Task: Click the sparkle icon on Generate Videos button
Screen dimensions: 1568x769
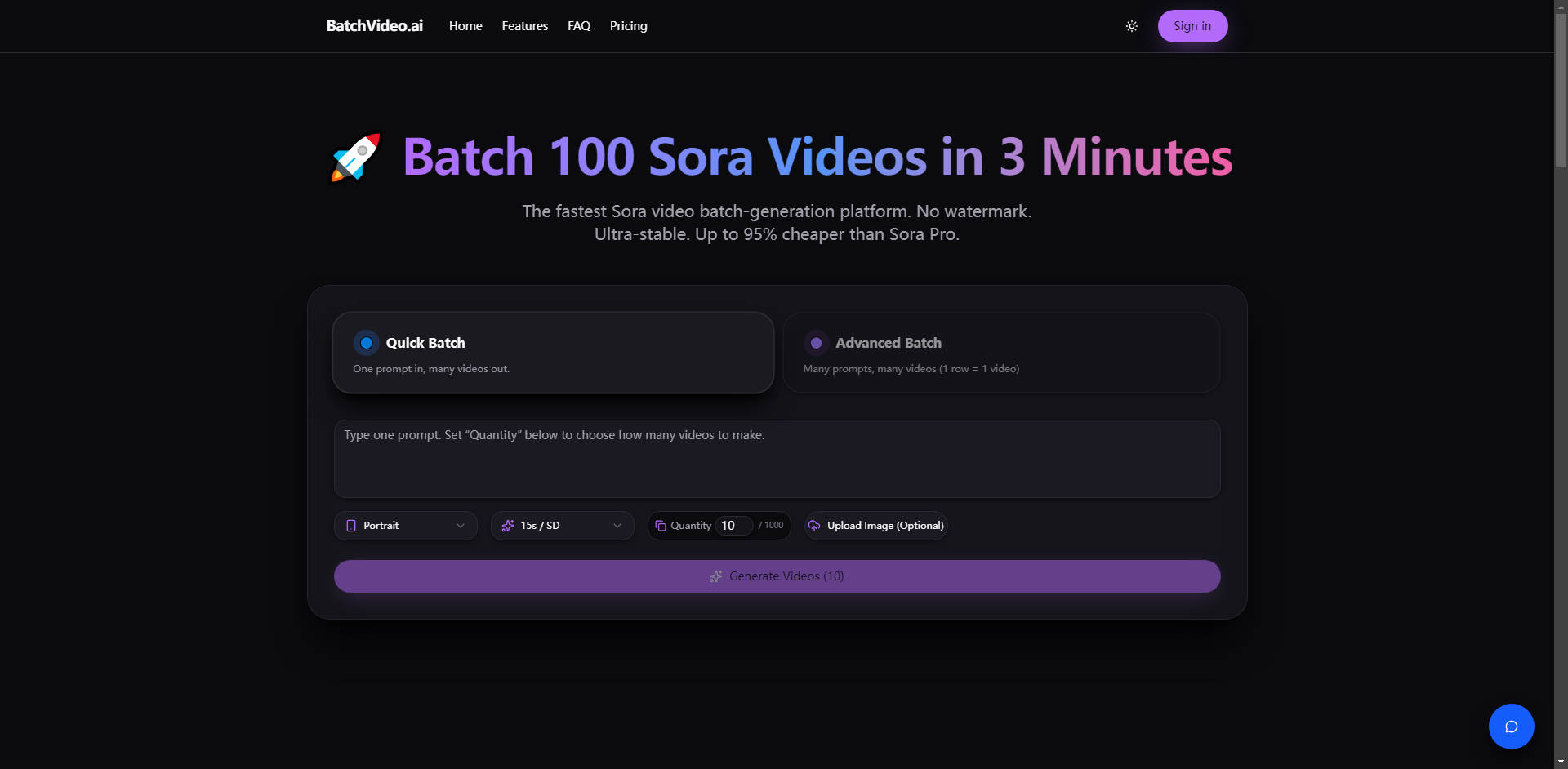Action: click(x=716, y=576)
